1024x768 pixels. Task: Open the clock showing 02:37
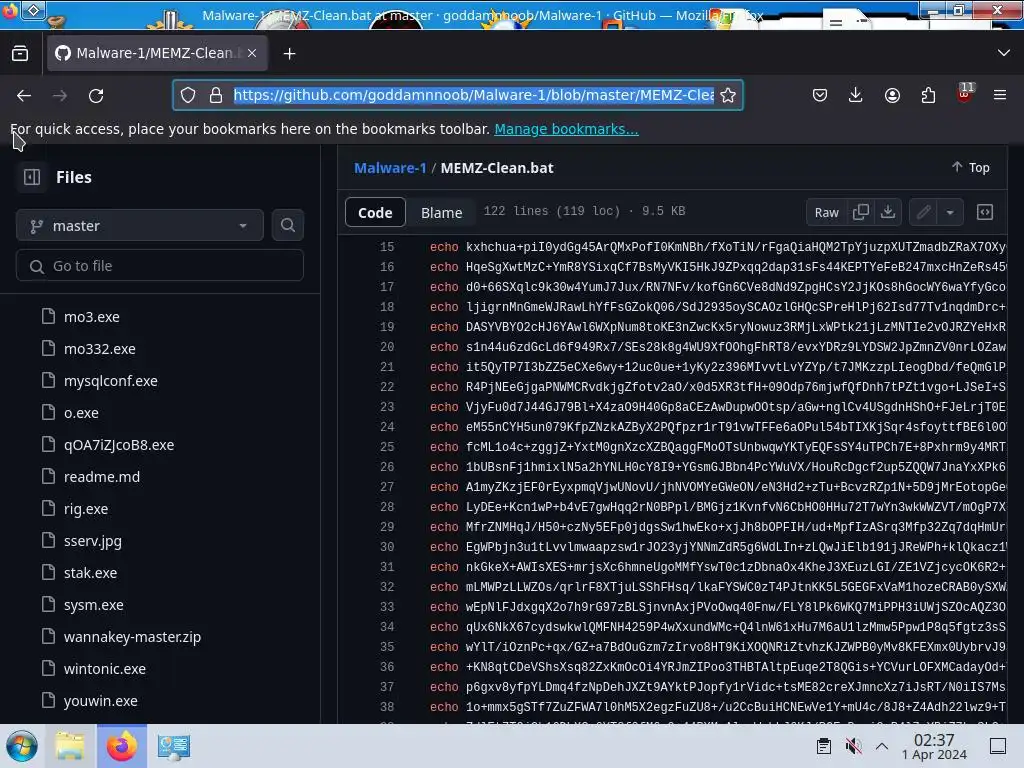point(934,746)
